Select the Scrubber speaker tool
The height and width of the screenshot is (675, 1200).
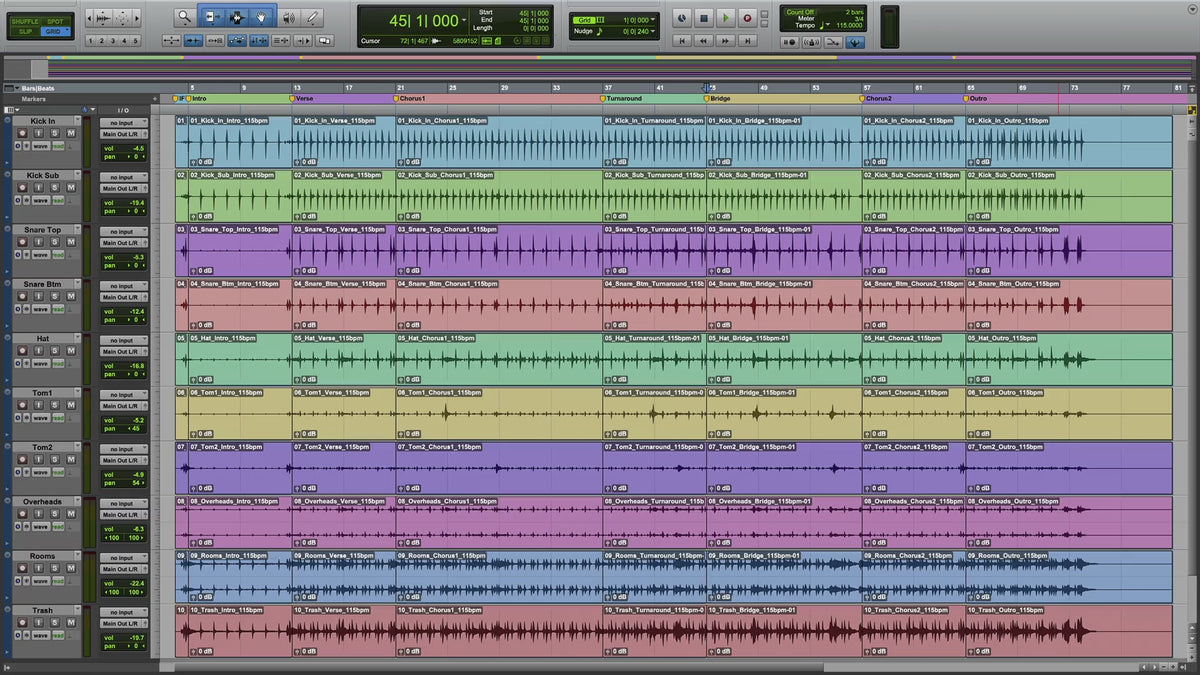[x=288, y=17]
